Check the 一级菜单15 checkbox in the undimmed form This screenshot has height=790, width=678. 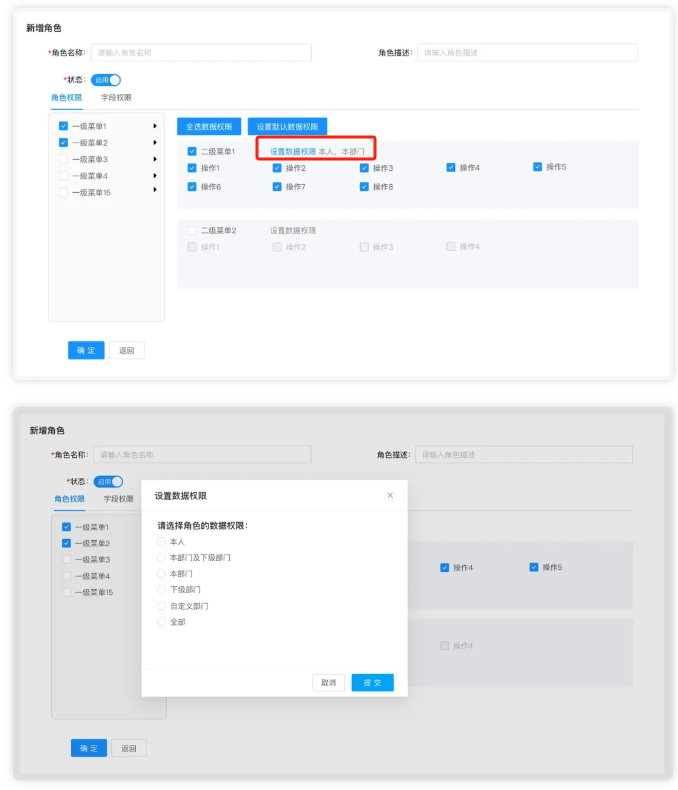tap(63, 192)
